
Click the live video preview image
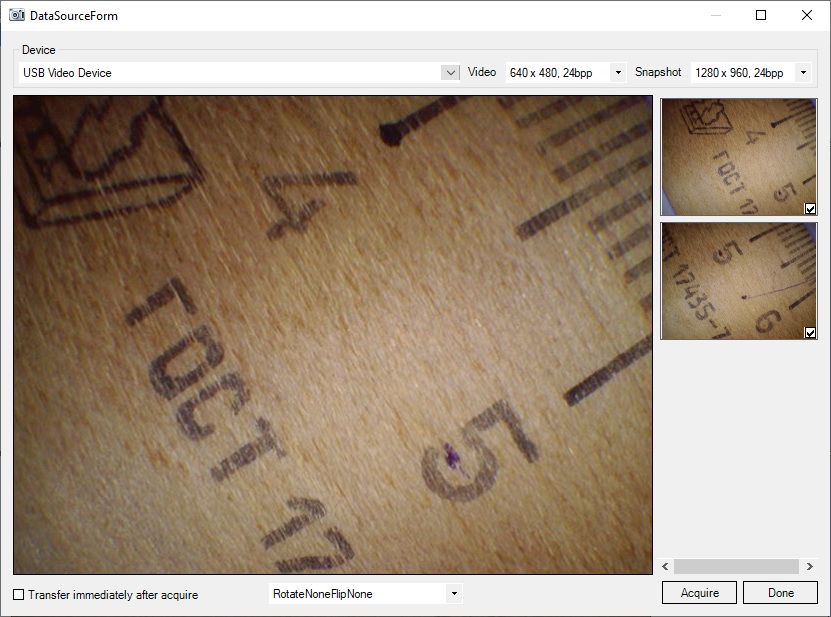click(333, 335)
